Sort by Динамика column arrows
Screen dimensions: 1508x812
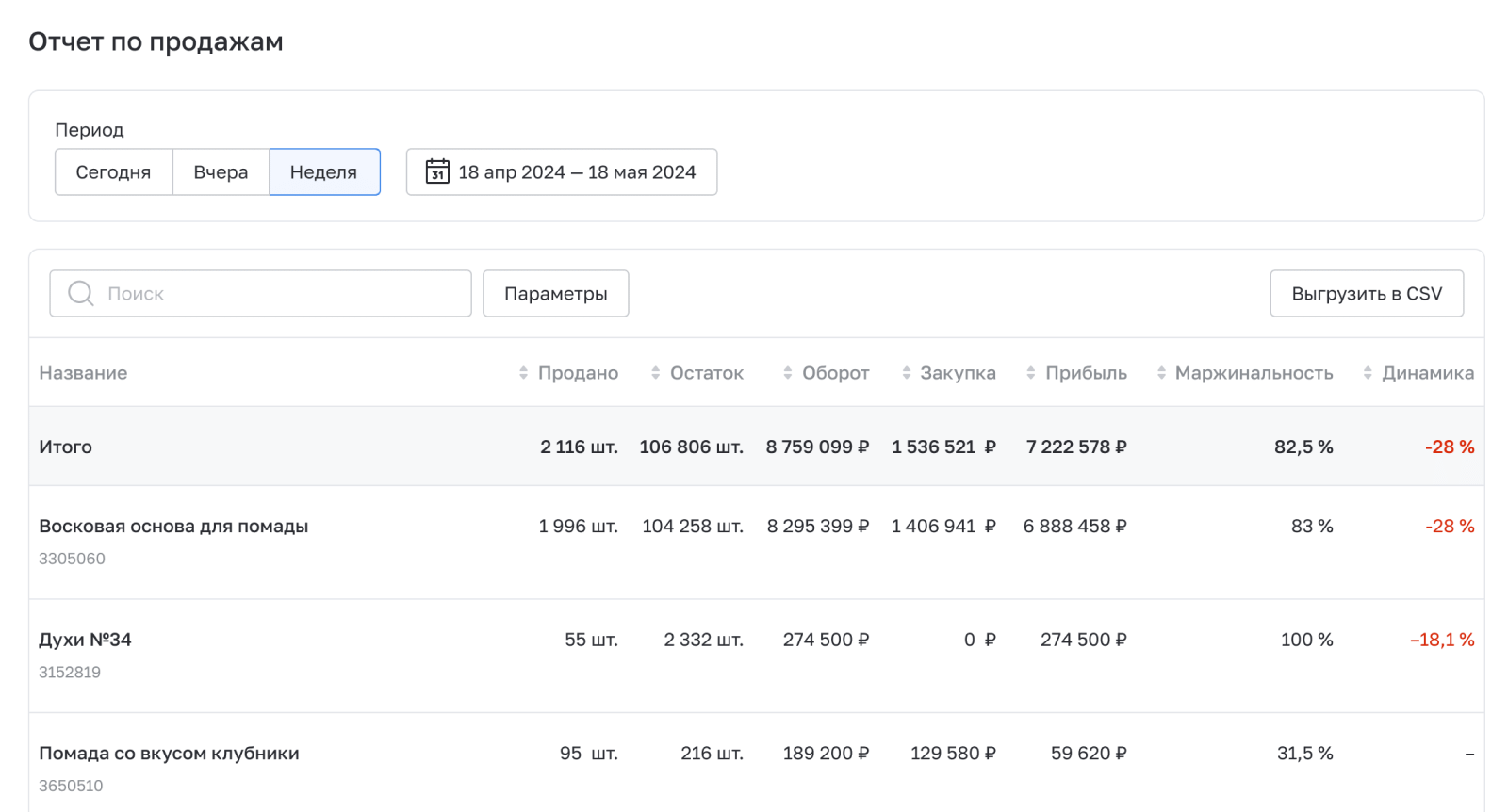pyautogui.click(x=1368, y=373)
